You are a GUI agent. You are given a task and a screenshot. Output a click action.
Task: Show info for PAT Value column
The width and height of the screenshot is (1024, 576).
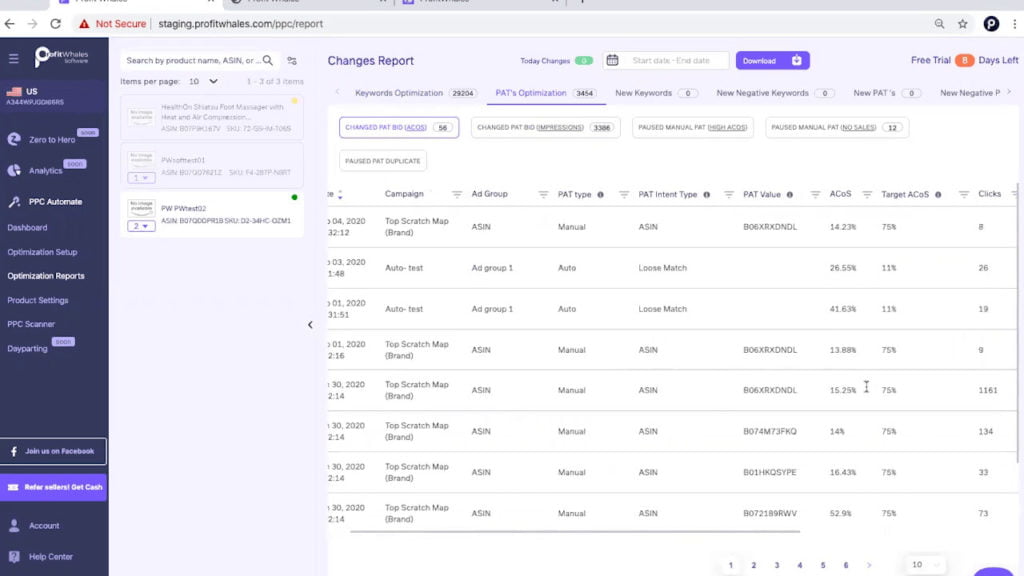[x=790, y=195]
